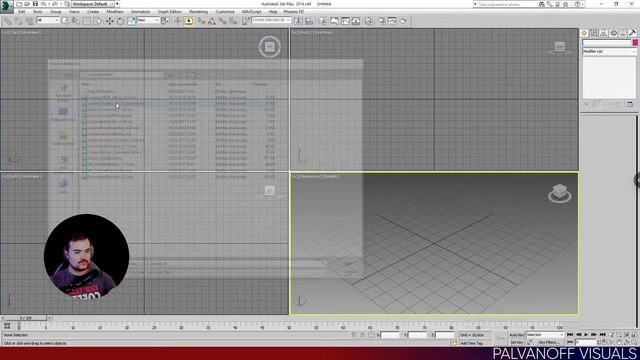This screenshot has width=640, height=360.
Task: Open the Selected key filter dropdown
Action: tap(545, 335)
